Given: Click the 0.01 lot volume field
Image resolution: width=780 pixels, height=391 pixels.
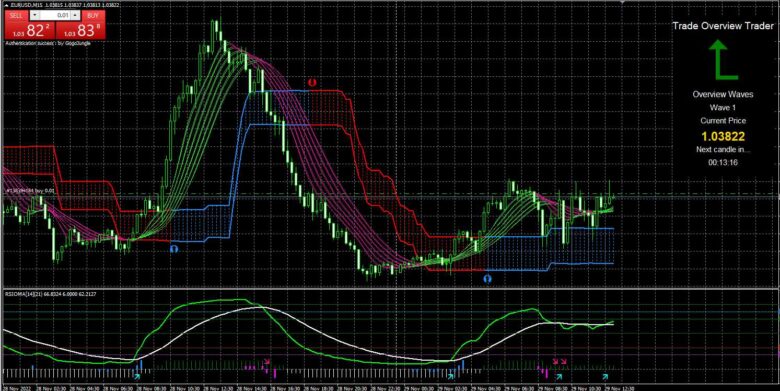Looking at the screenshot, I should (x=55, y=15).
